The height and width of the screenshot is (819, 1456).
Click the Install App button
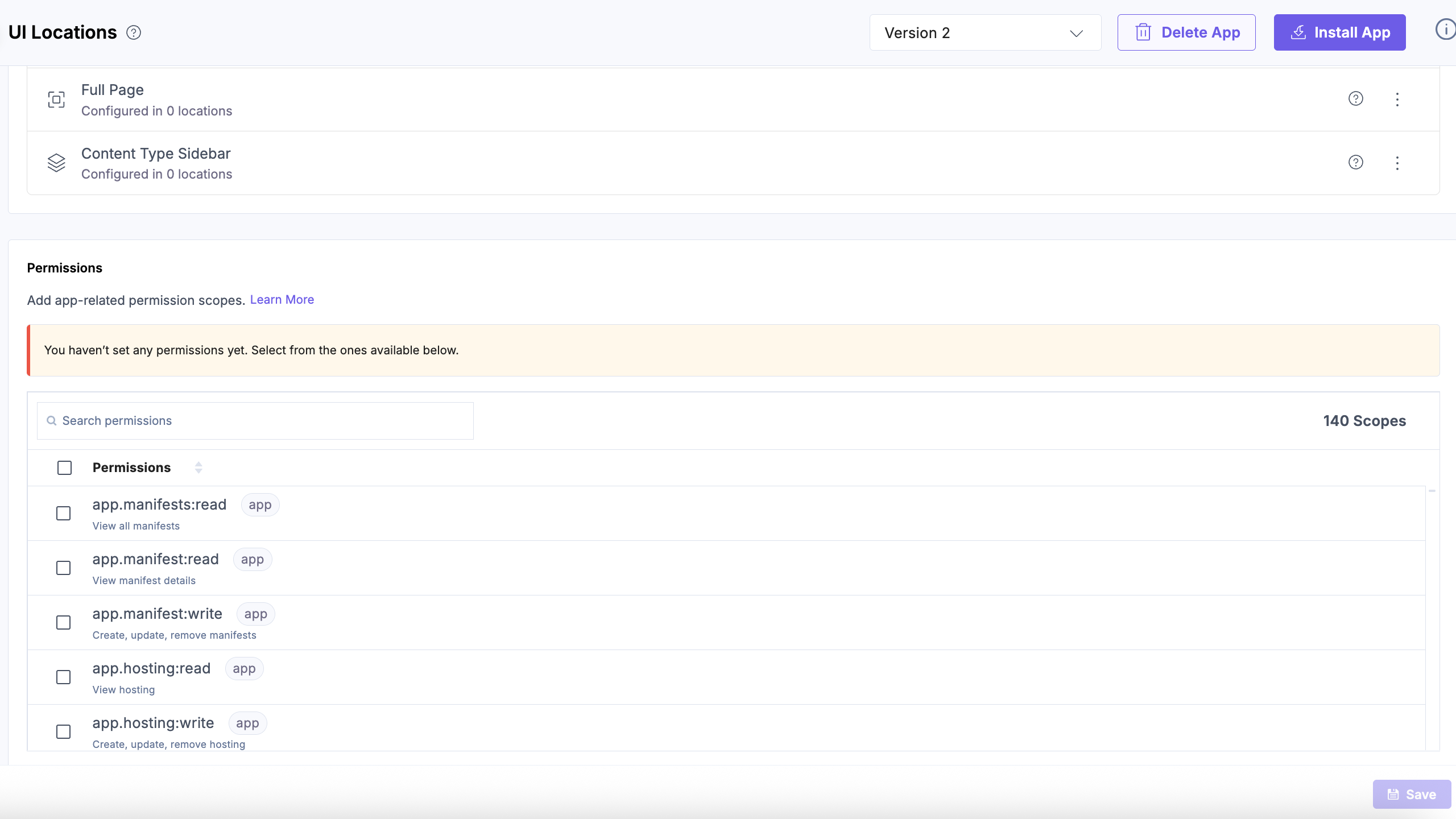click(x=1339, y=32)
